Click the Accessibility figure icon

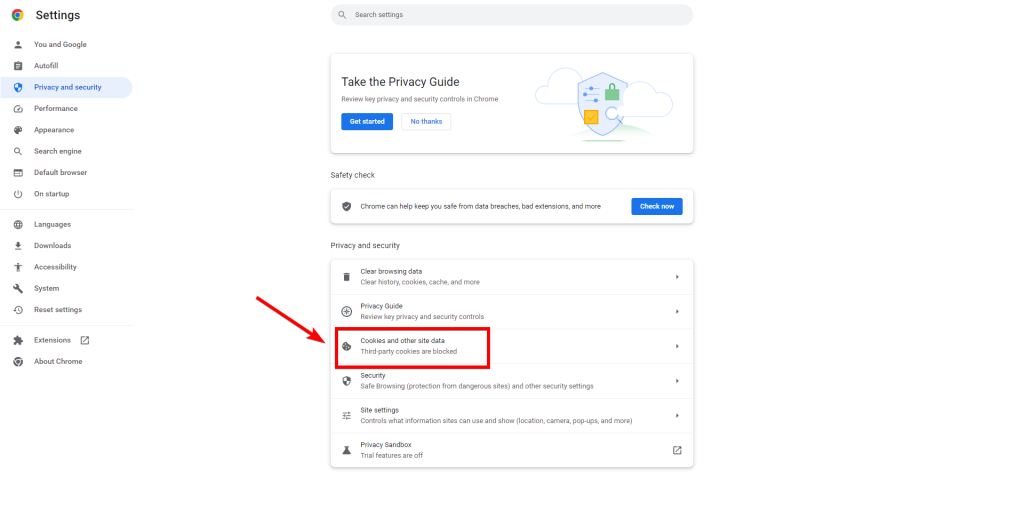(18, 267)
